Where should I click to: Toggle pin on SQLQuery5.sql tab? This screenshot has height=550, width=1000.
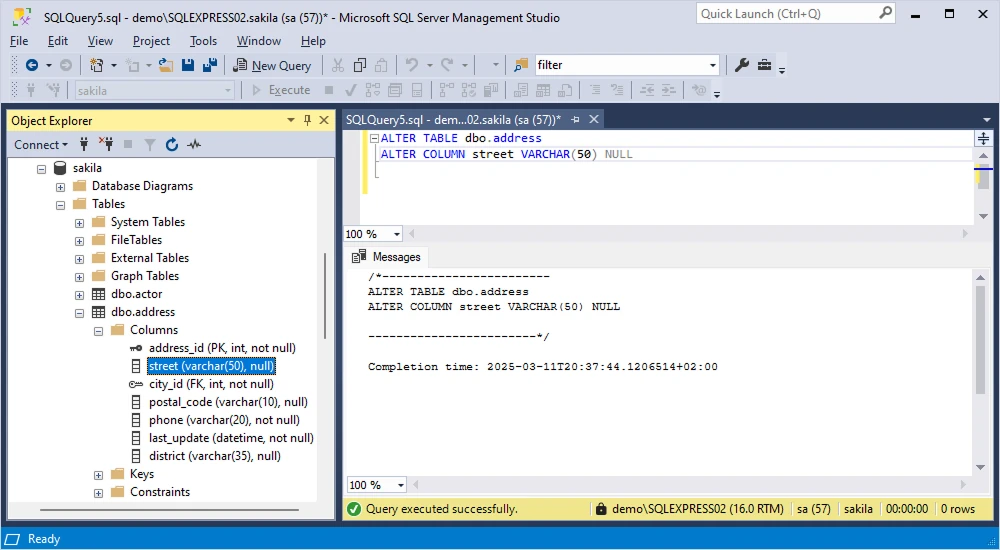[x=575, y=119]
